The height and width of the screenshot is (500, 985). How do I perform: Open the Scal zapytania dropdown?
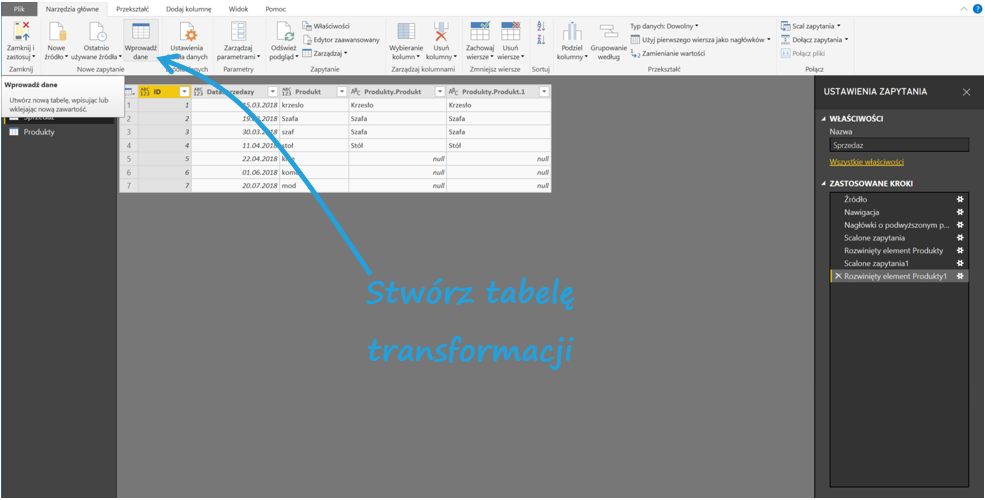pos(817,26)
